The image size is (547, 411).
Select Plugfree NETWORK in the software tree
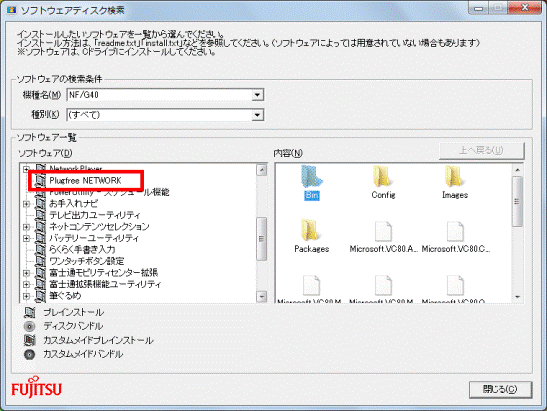[85, 180]
